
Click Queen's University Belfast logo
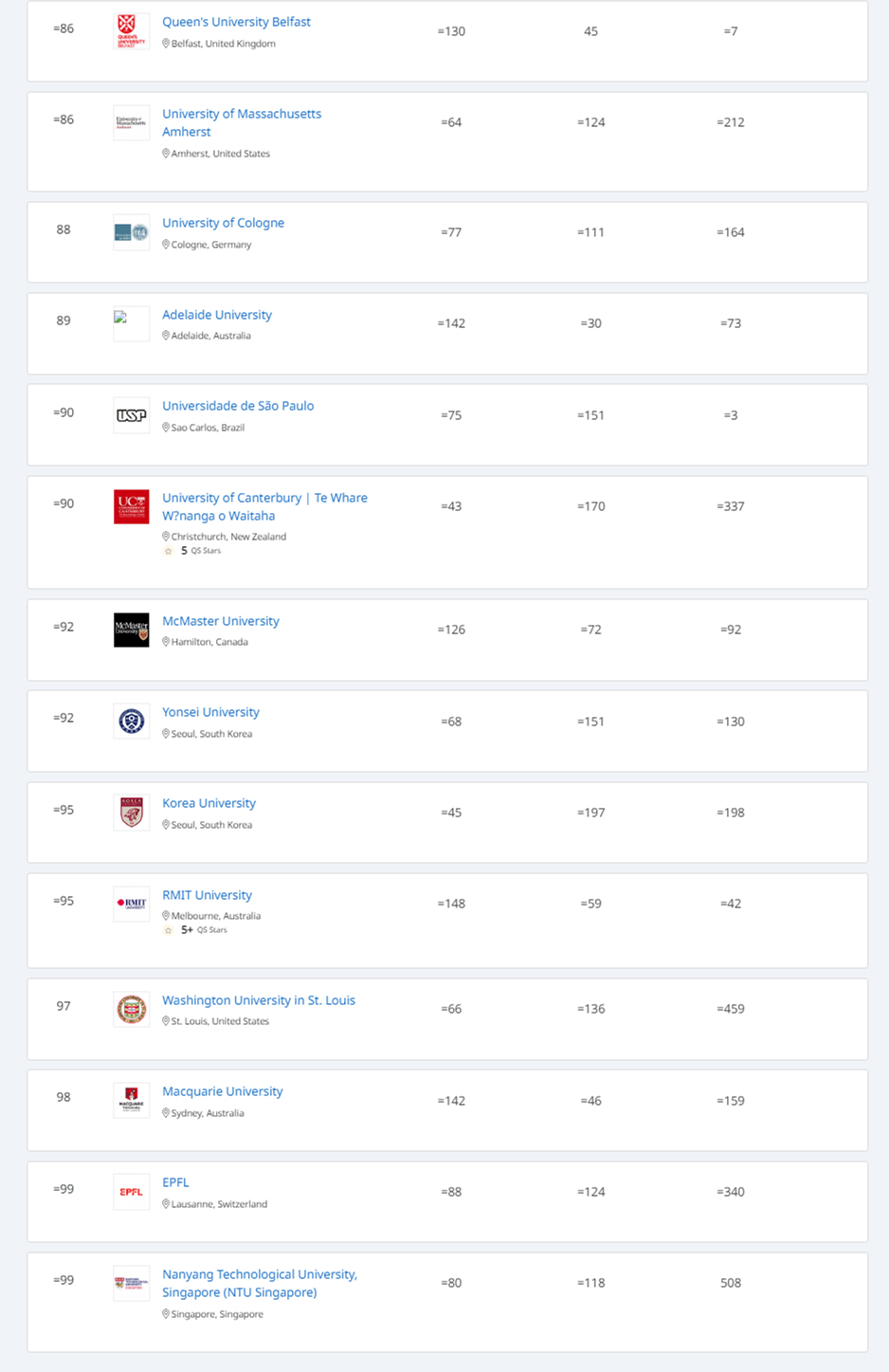coord(131,31)
